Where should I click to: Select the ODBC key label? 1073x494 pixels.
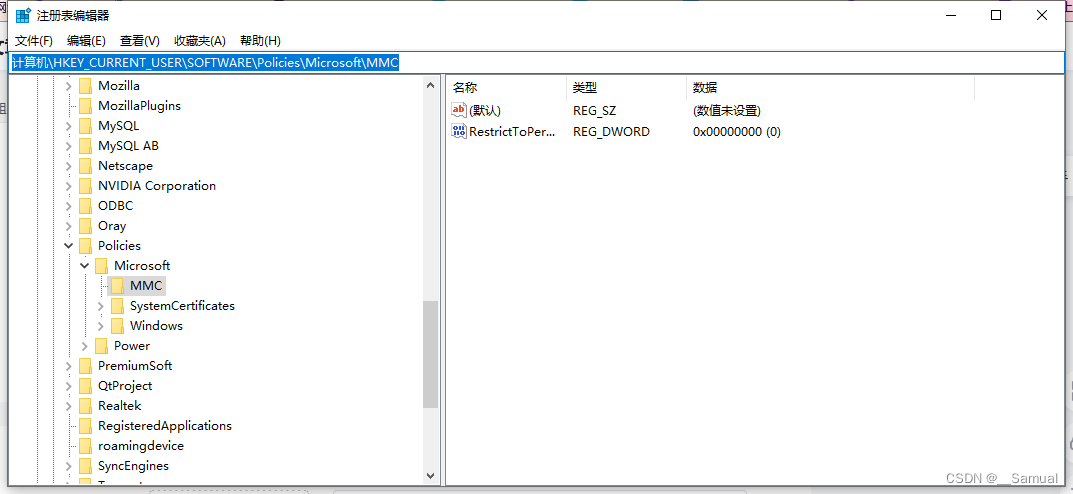116,206
